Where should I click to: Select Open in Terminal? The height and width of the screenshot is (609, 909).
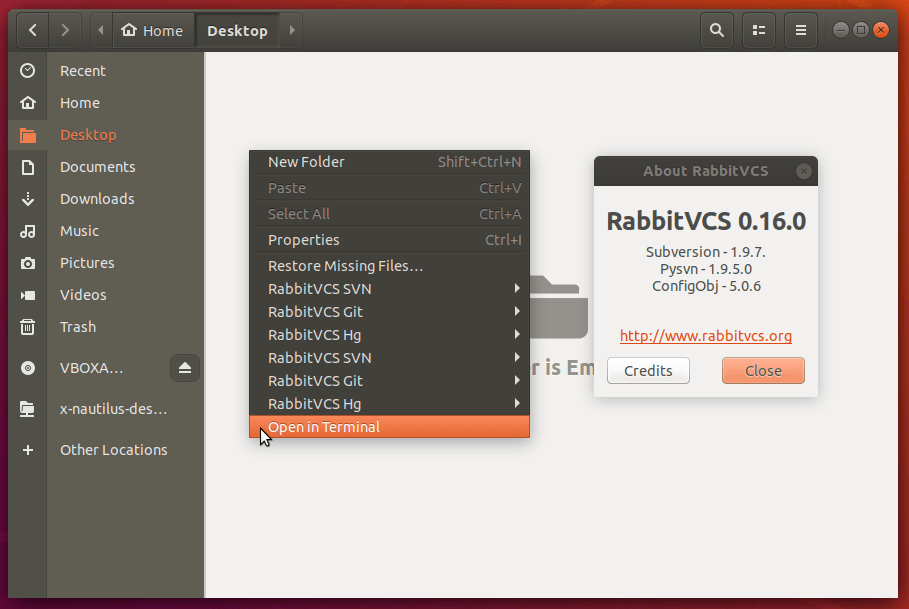click(x=389, y=427)
